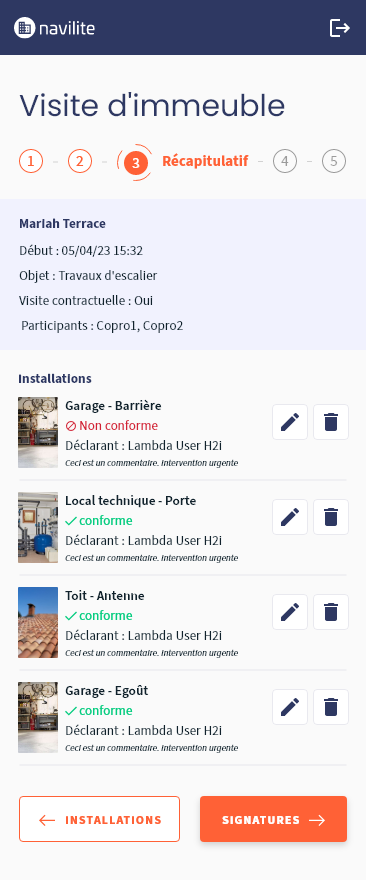The image size is (366, 880).
Task: Delete the Garage - Egoût installation
Action: tap(331, 707)
